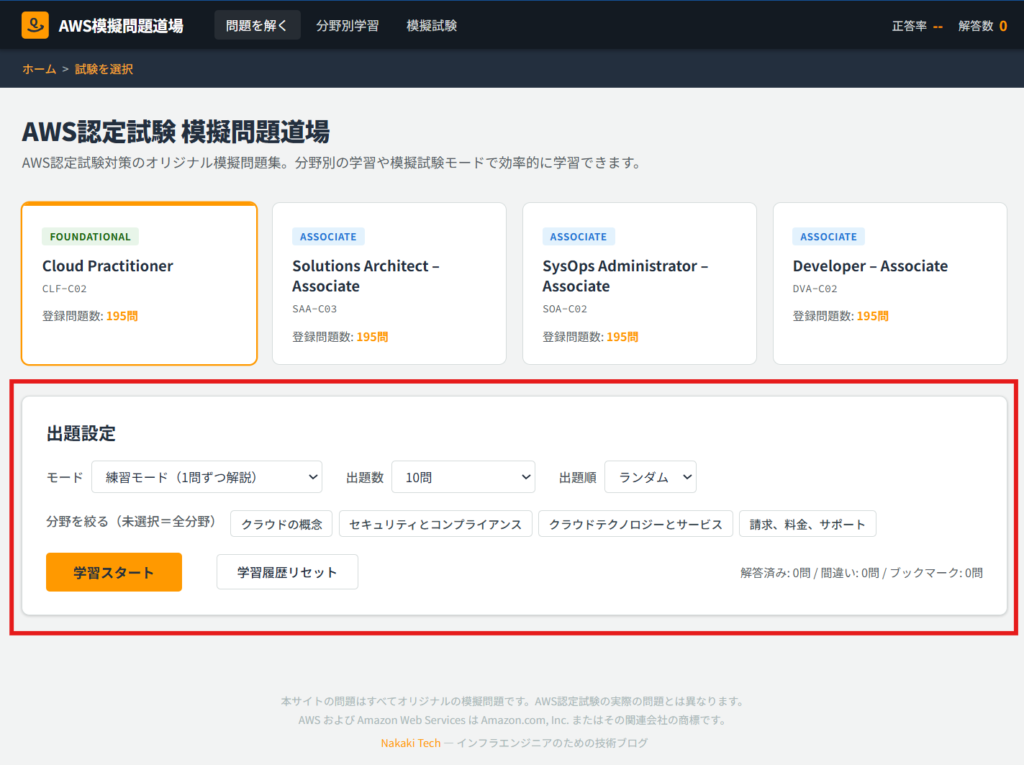Viewport: 1024px width, 765px height.
Task: Open the 問題を解く nav tab
Action: coord(257,25)
